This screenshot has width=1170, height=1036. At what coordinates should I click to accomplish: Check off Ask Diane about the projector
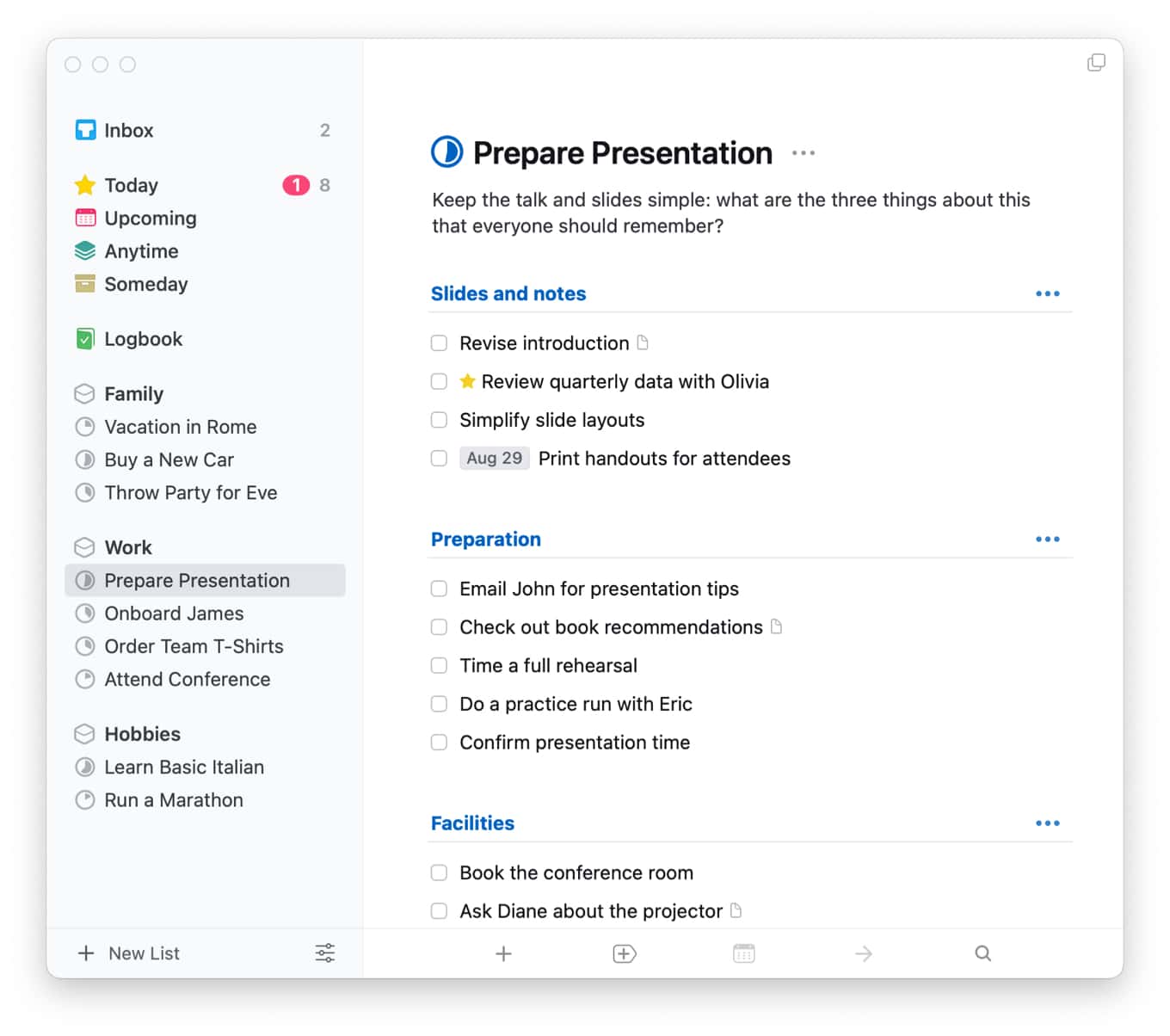point(440,911)
